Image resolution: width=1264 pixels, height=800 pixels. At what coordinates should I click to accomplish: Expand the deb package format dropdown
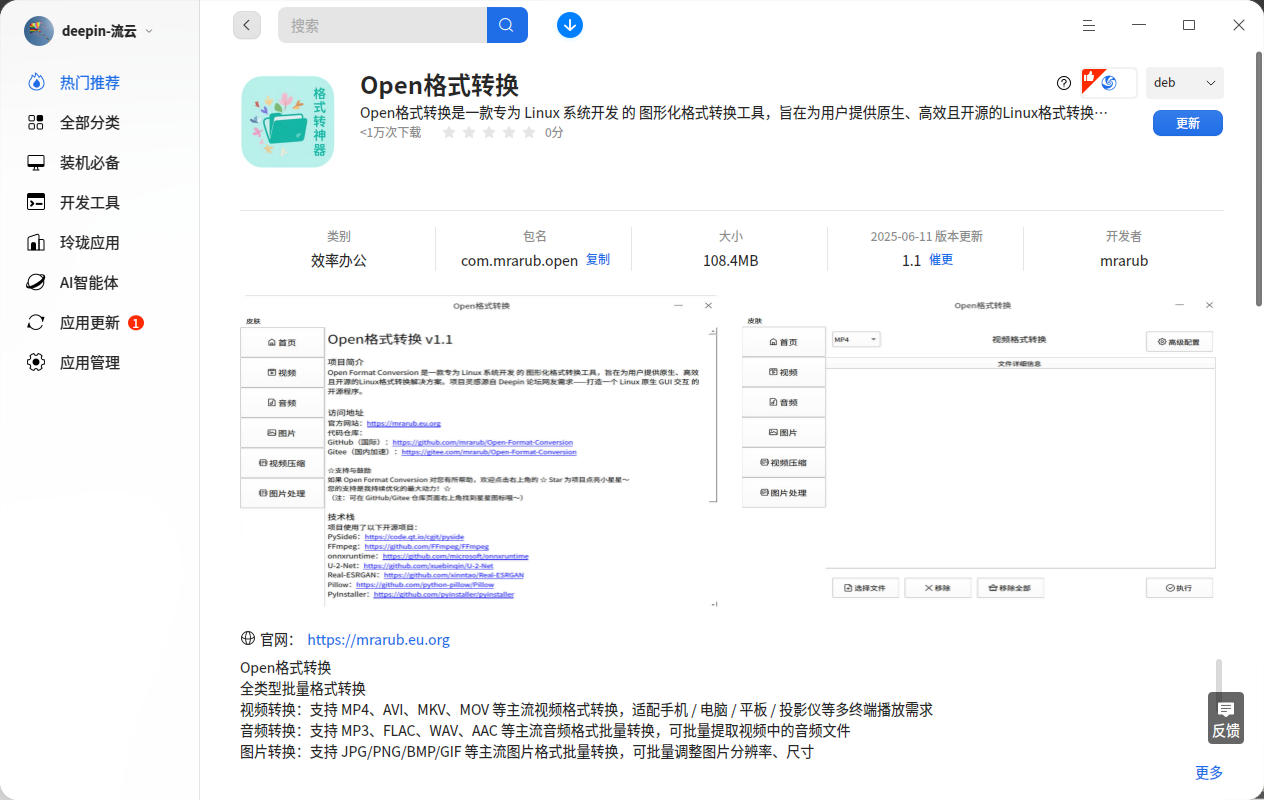pyautogui.click(x=1185, y=83)
